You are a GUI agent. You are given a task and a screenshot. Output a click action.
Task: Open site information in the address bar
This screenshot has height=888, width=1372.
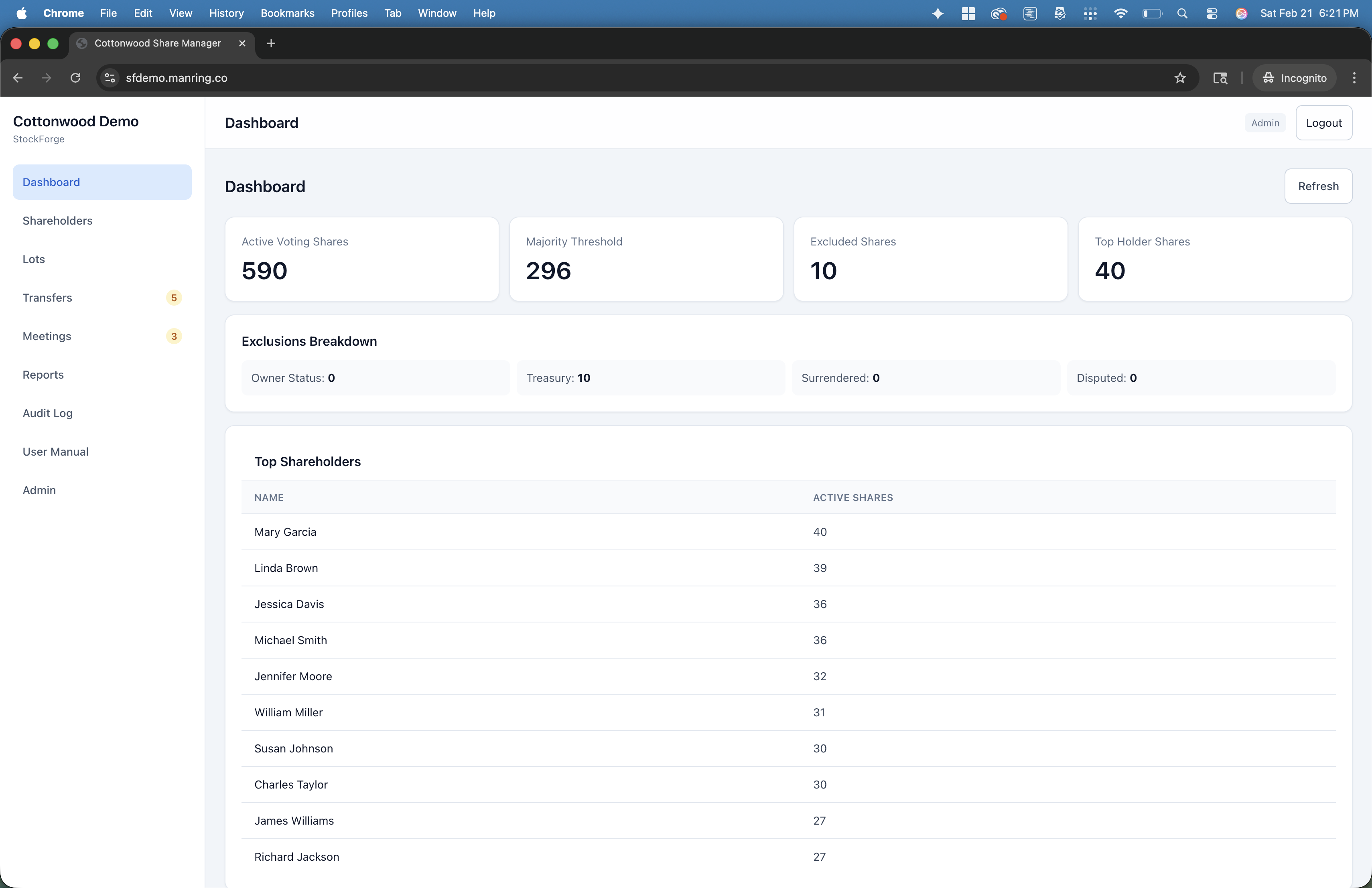(x=109, y=78)
